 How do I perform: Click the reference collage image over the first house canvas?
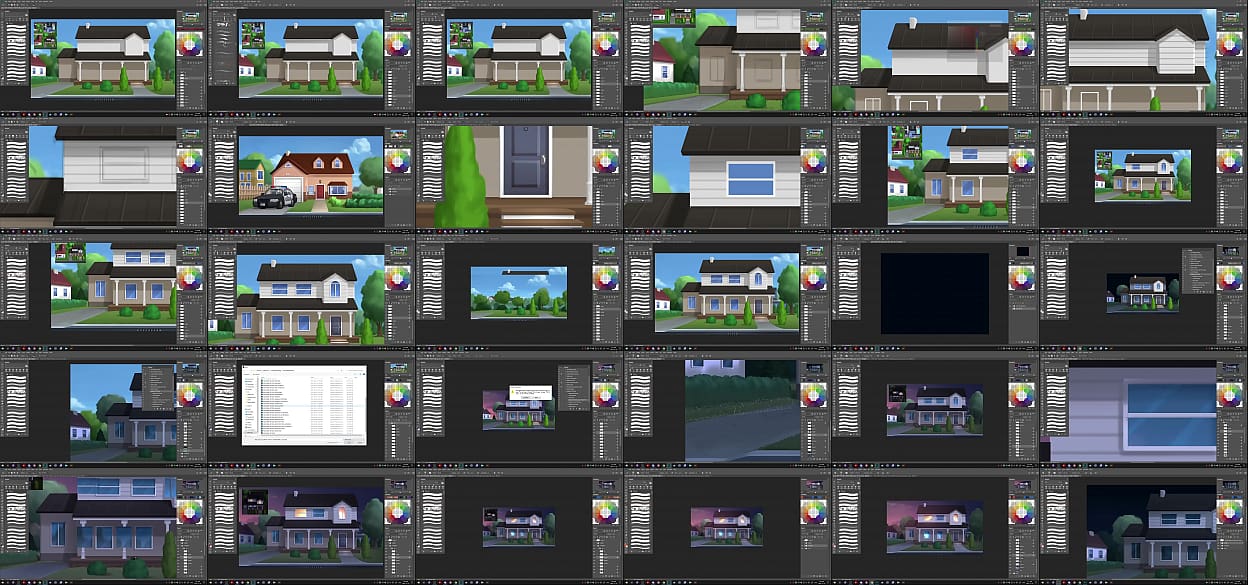click(x=44, y=34)
